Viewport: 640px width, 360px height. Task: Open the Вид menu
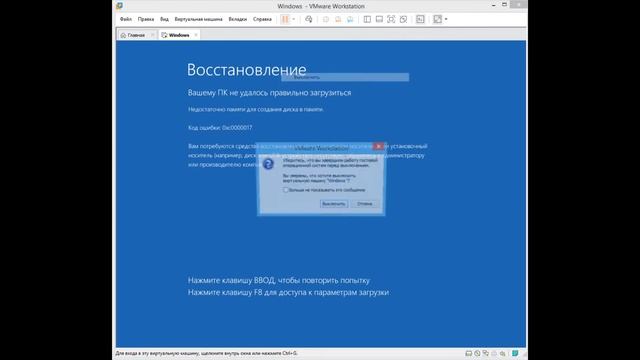164,19
